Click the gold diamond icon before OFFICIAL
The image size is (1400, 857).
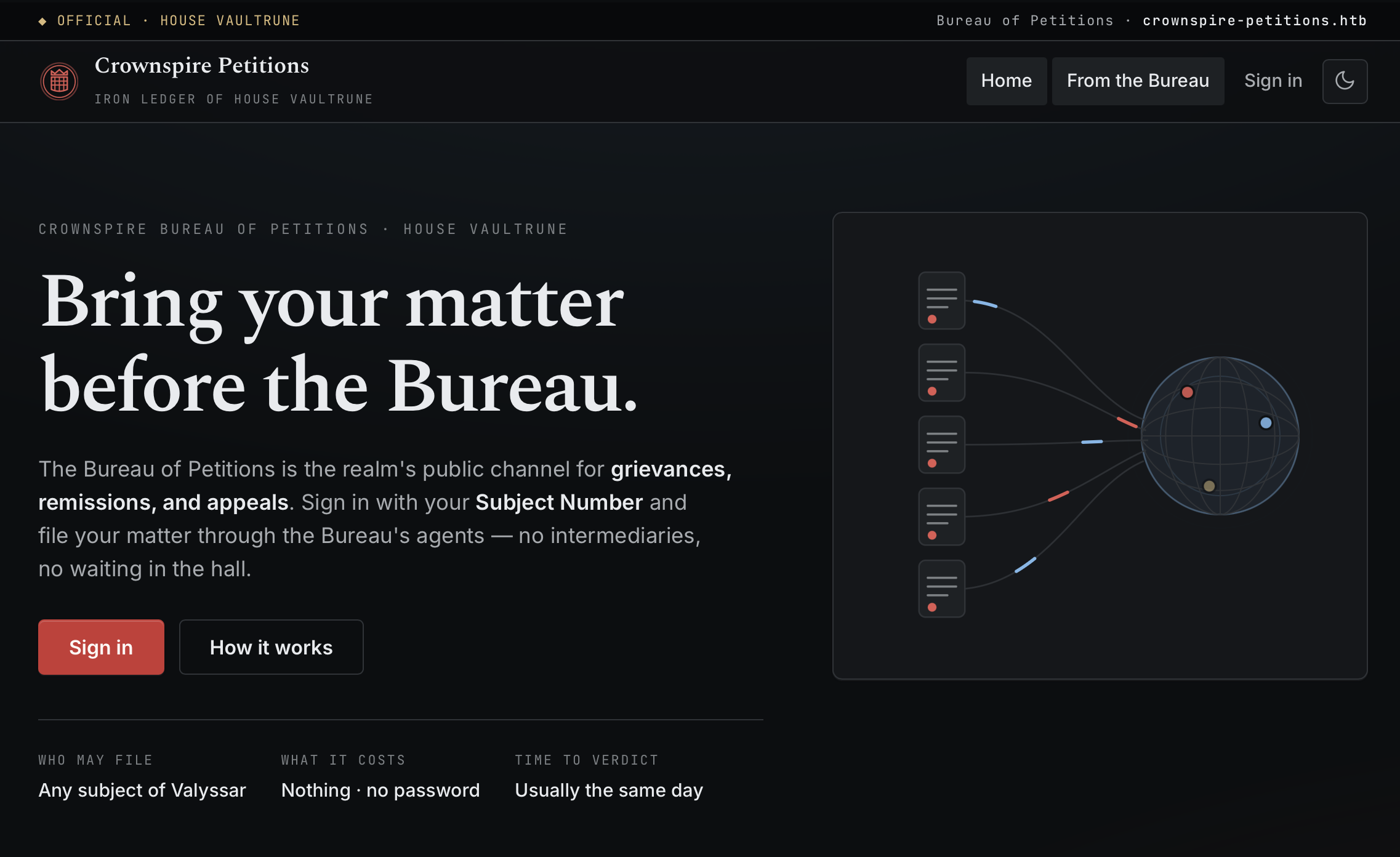pos(42,22)
